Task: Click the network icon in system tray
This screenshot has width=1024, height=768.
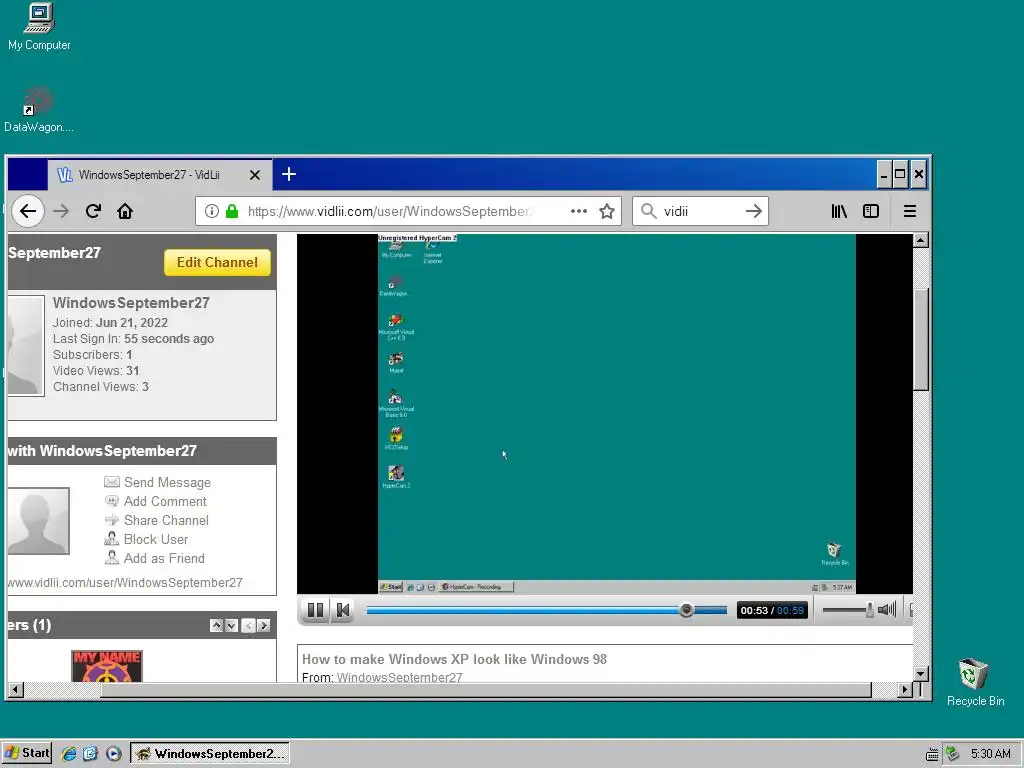Action: click(952, 754)
